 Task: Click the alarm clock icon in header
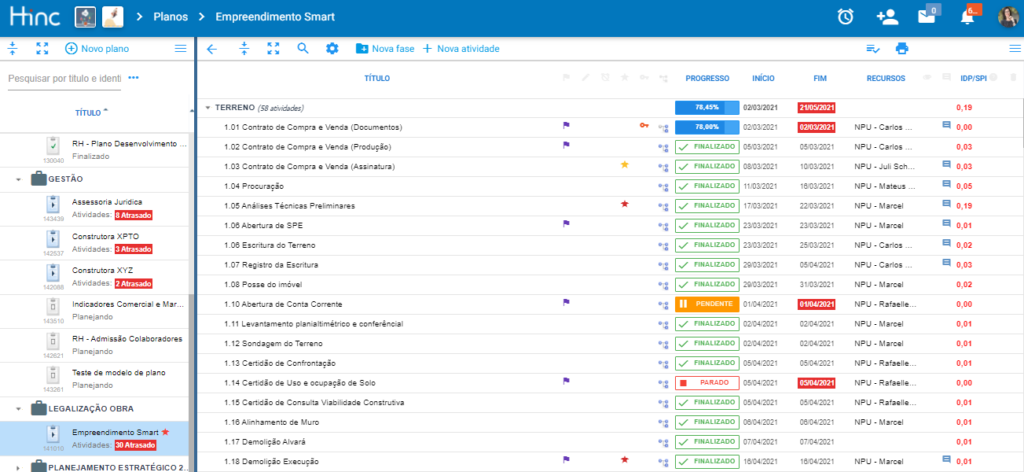[845, 17]
